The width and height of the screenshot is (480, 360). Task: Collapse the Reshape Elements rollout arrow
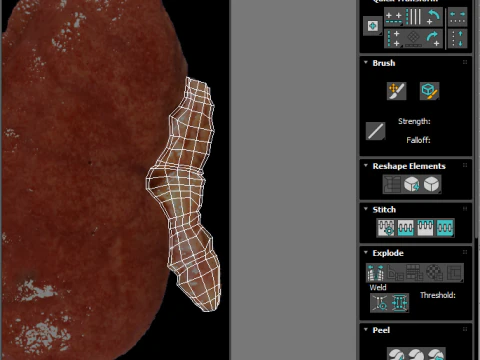click(366, 165)
